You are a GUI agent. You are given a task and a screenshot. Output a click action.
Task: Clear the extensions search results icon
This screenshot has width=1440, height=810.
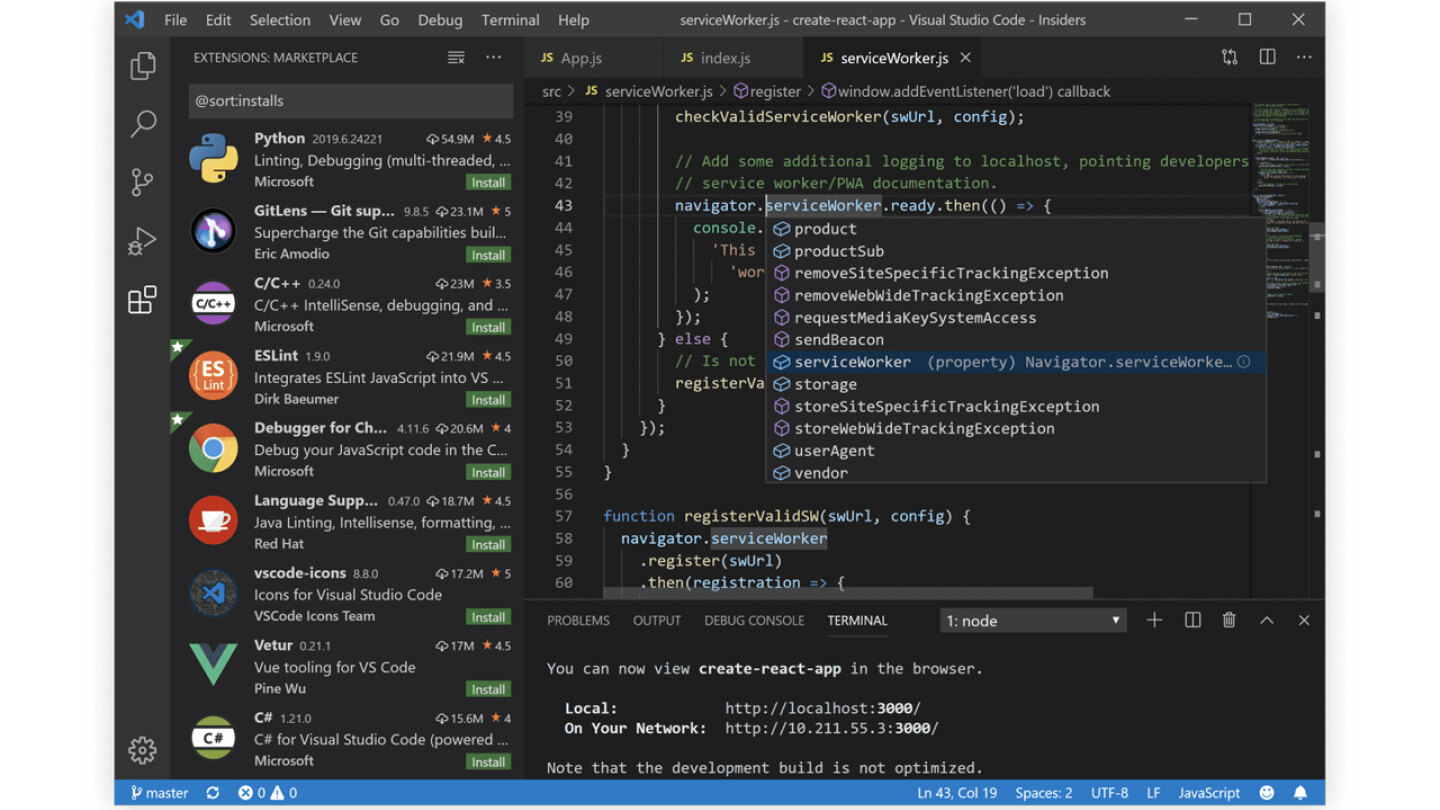point(456,58)
